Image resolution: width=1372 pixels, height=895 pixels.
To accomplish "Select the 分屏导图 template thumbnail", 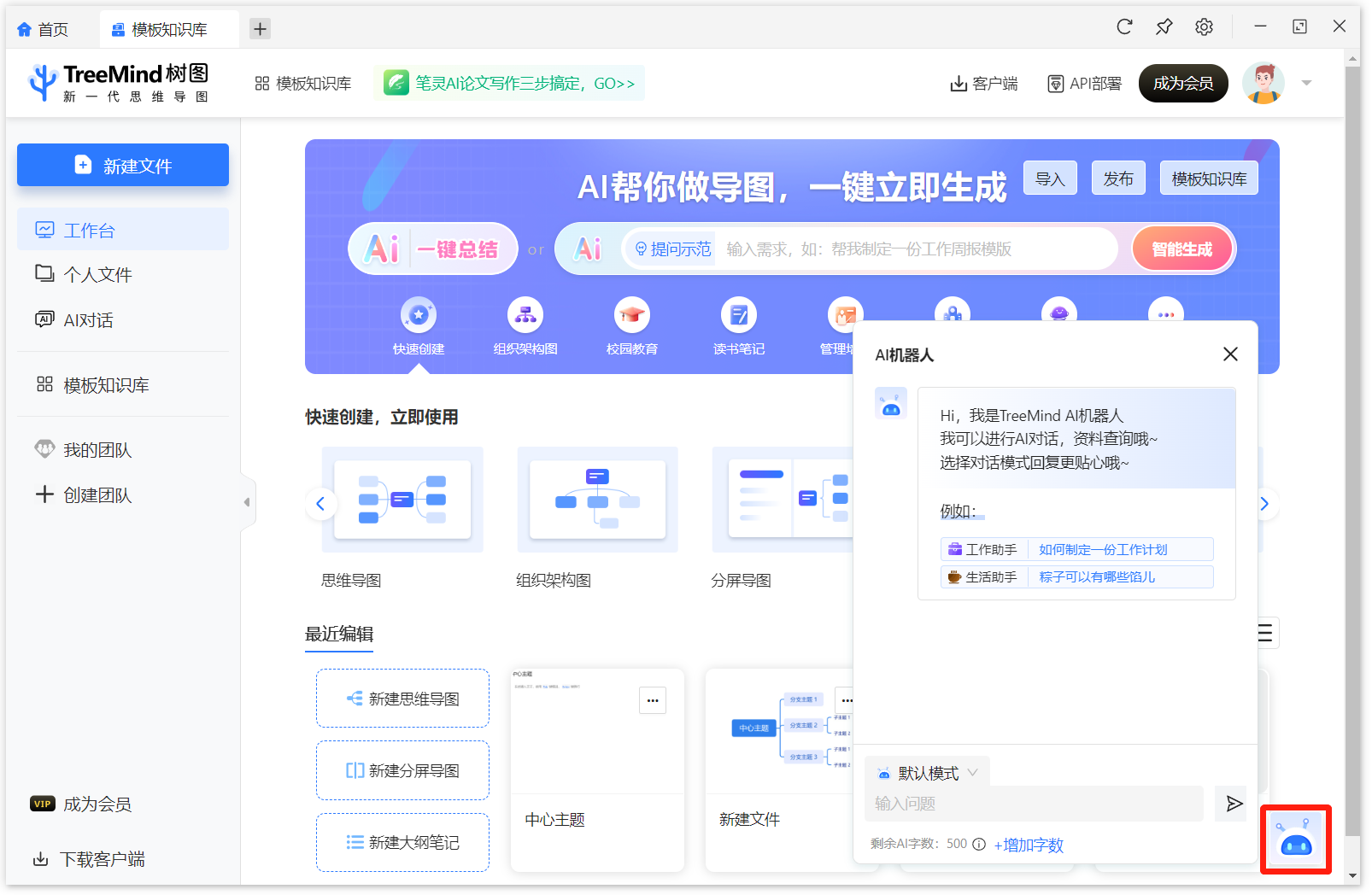I will (x=783, y=500).
